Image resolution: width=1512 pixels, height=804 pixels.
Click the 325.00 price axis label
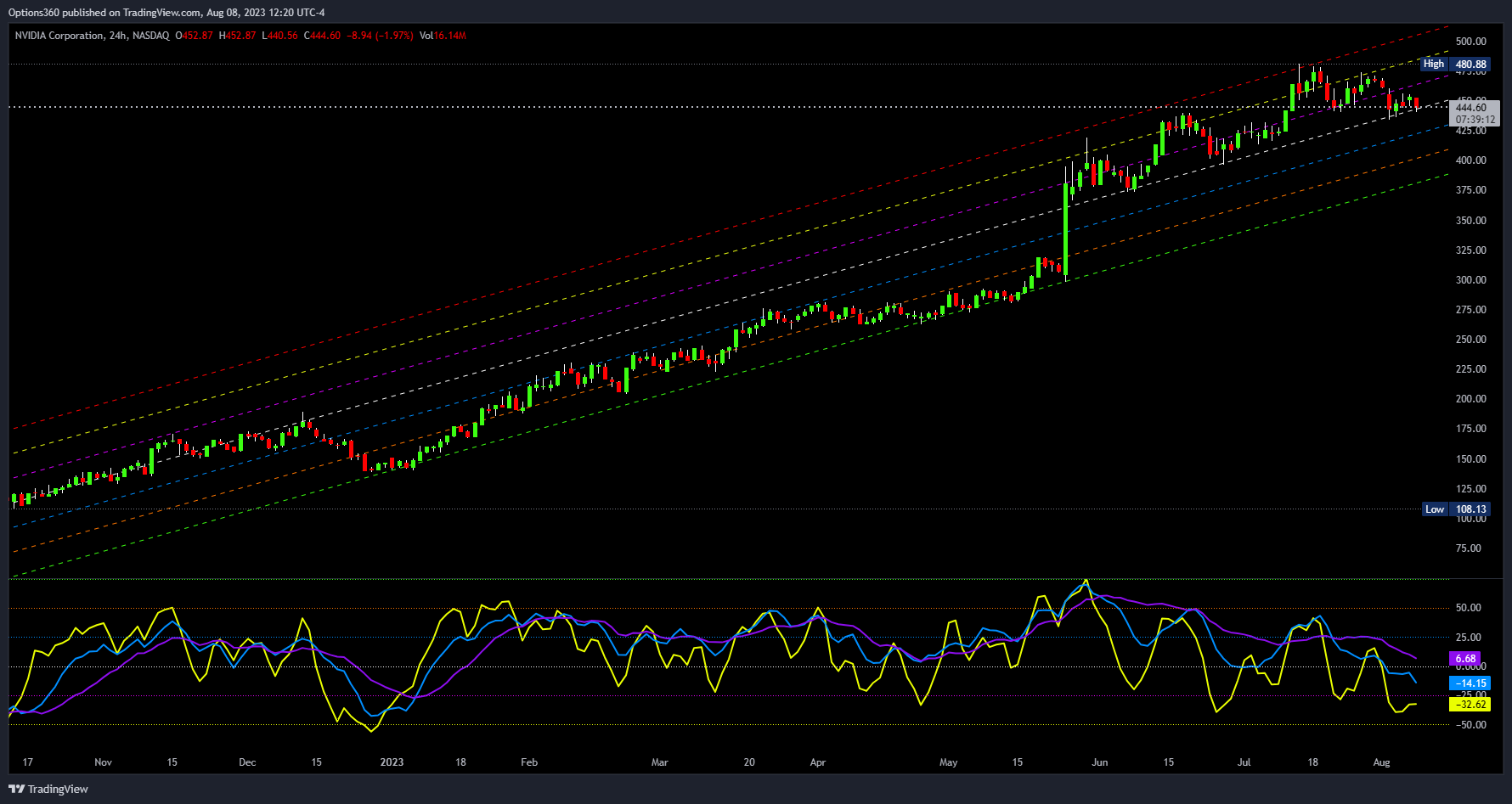click(x=1471, y=250)
